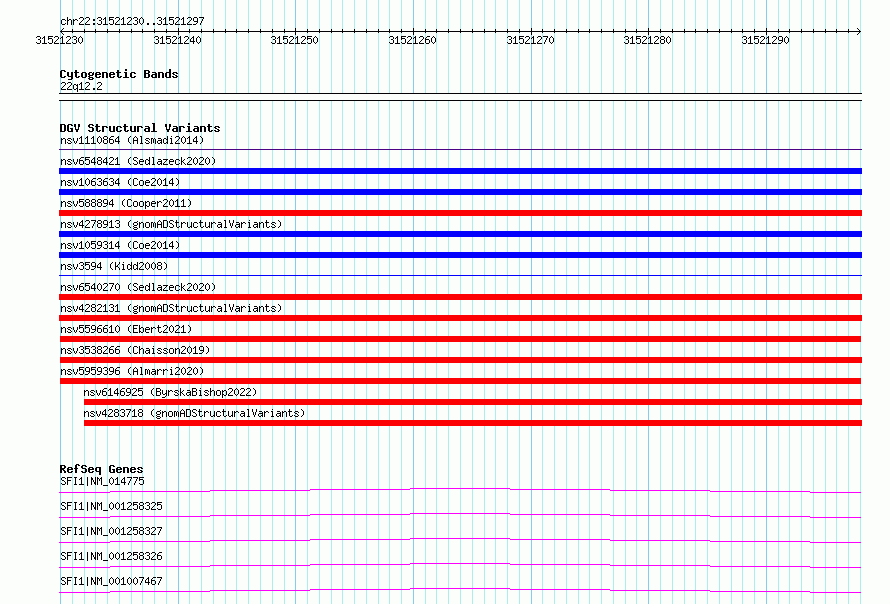This screenshot has height=604, width=890.
Task: Click ruler position 31521250
Action: coord(295,40)
